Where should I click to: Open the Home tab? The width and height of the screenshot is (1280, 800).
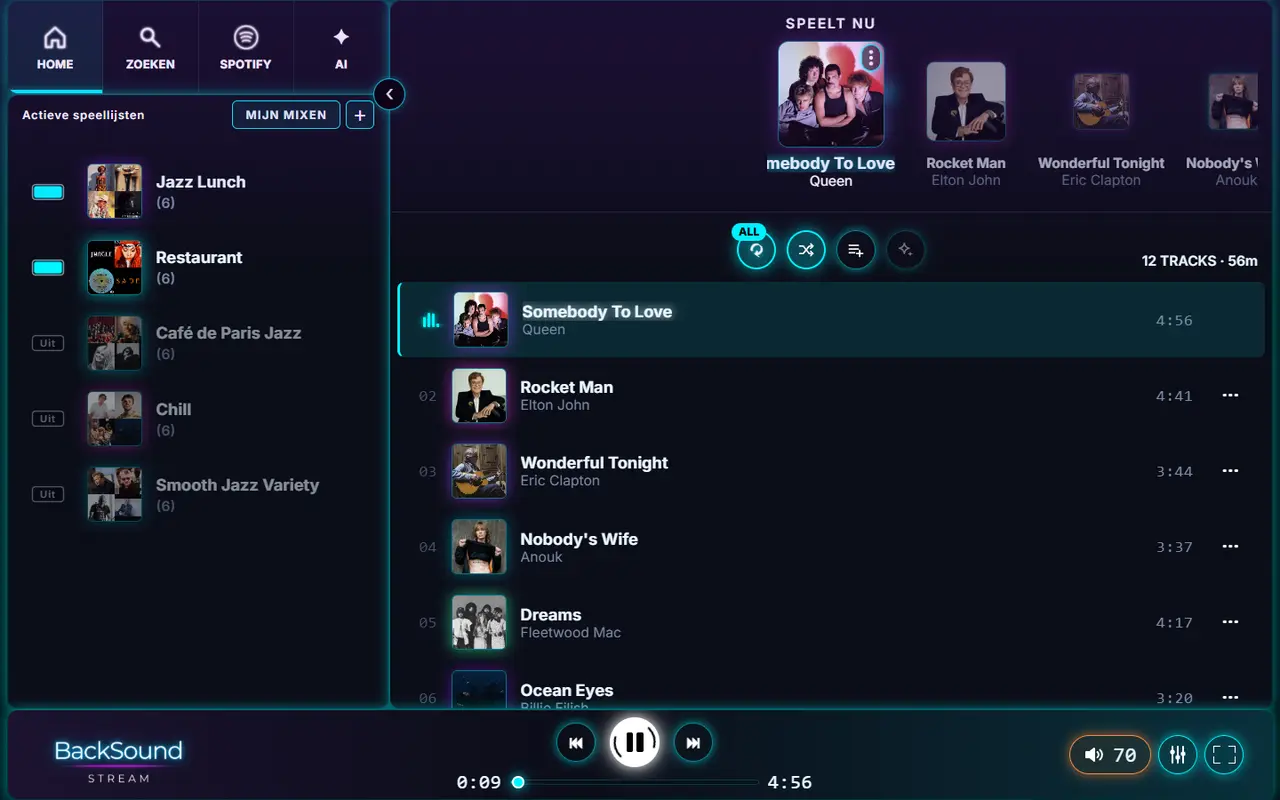[55, 47]
